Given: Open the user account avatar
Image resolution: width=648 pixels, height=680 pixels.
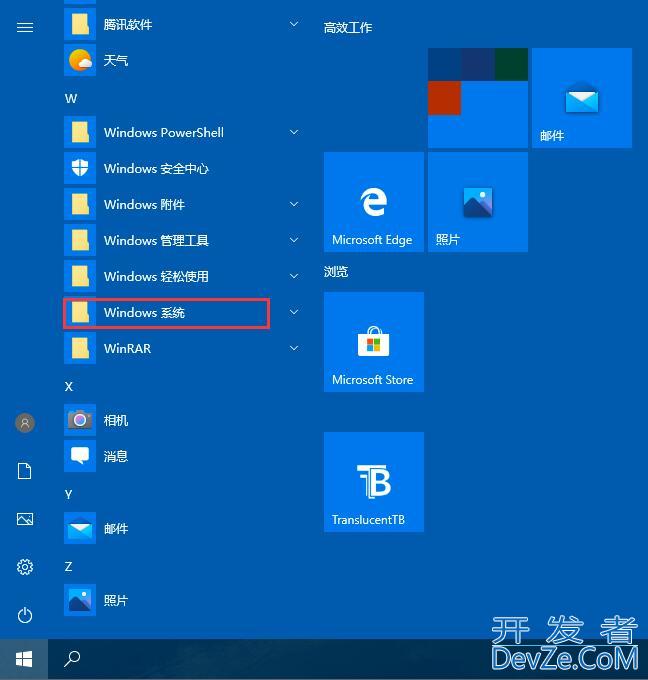Looking at the screenshot, I should (x=25, y=423).
